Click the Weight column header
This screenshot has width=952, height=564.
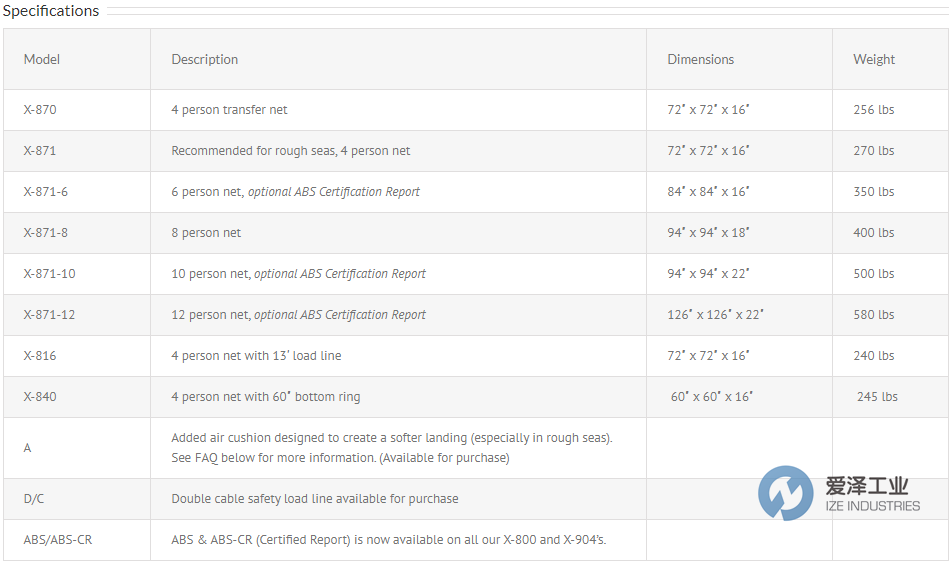point(874,59)
